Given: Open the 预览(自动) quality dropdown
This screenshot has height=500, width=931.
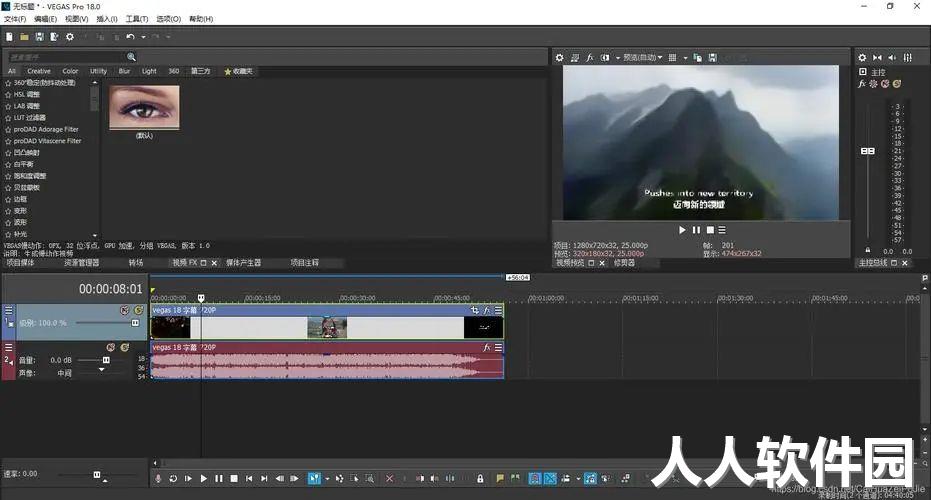Looking at the screenshot, I should pos(642,58).
